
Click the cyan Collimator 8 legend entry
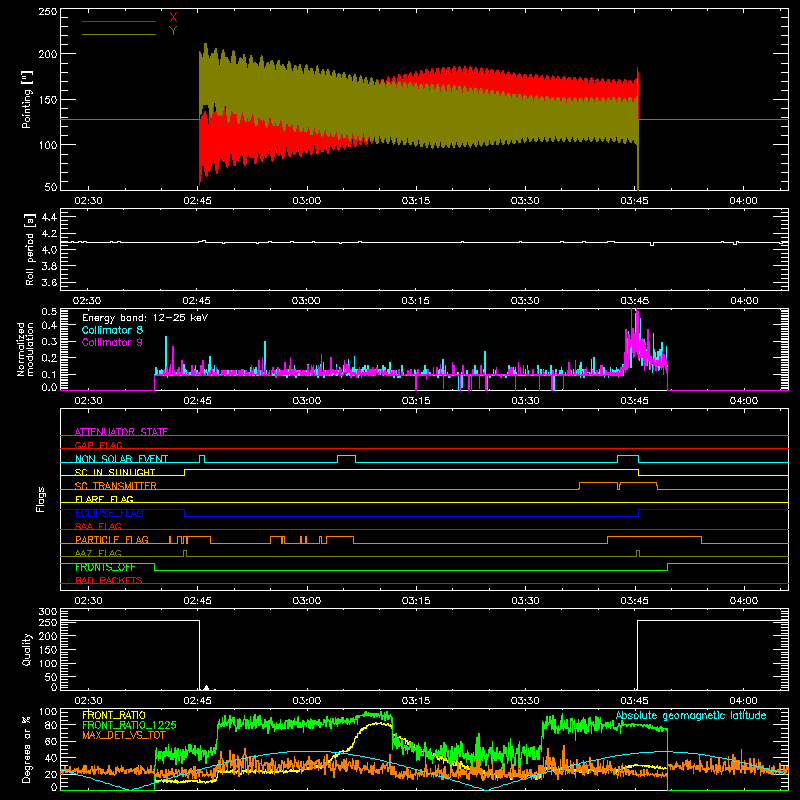tap(112, 330)
